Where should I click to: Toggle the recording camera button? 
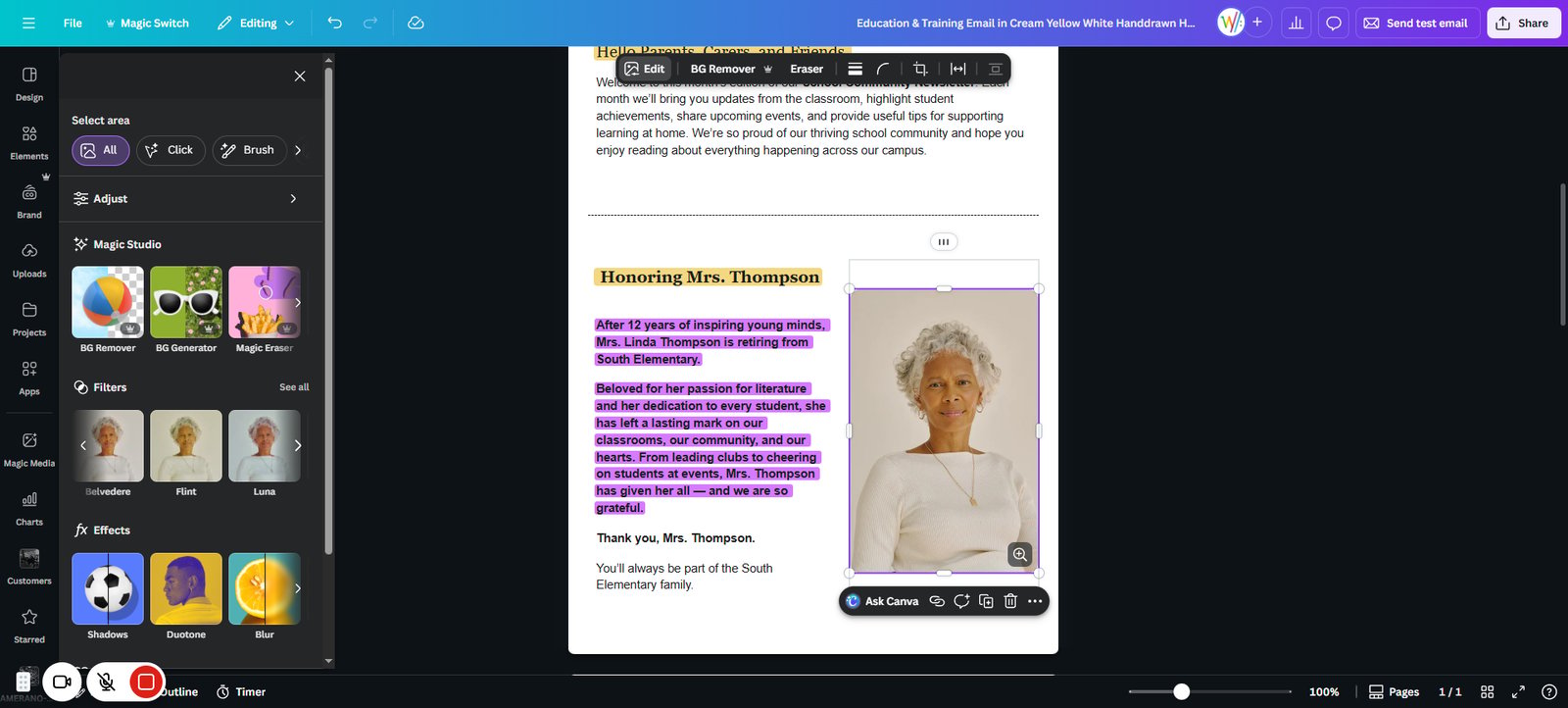(x=62, y=682)
